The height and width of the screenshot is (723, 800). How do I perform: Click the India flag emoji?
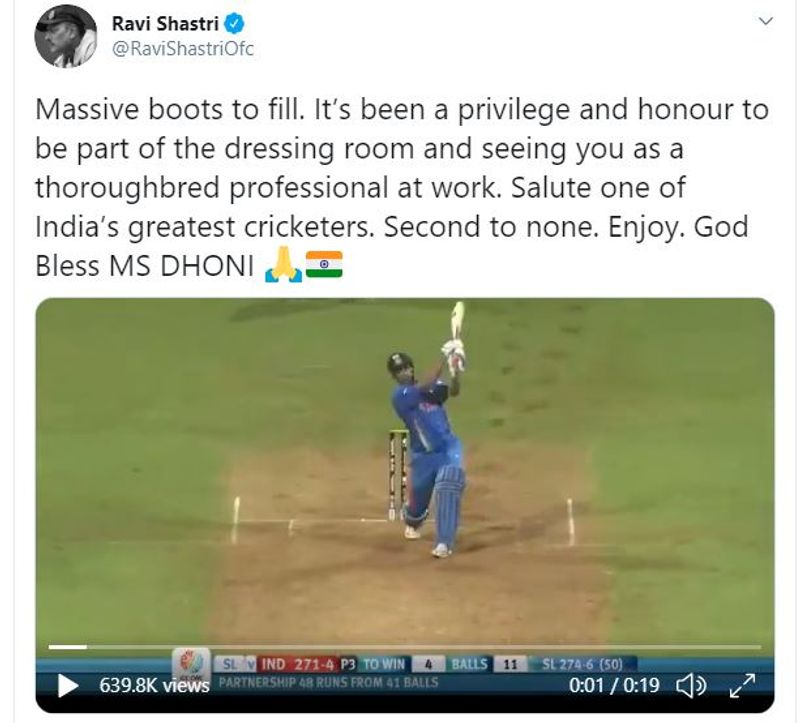323,265
